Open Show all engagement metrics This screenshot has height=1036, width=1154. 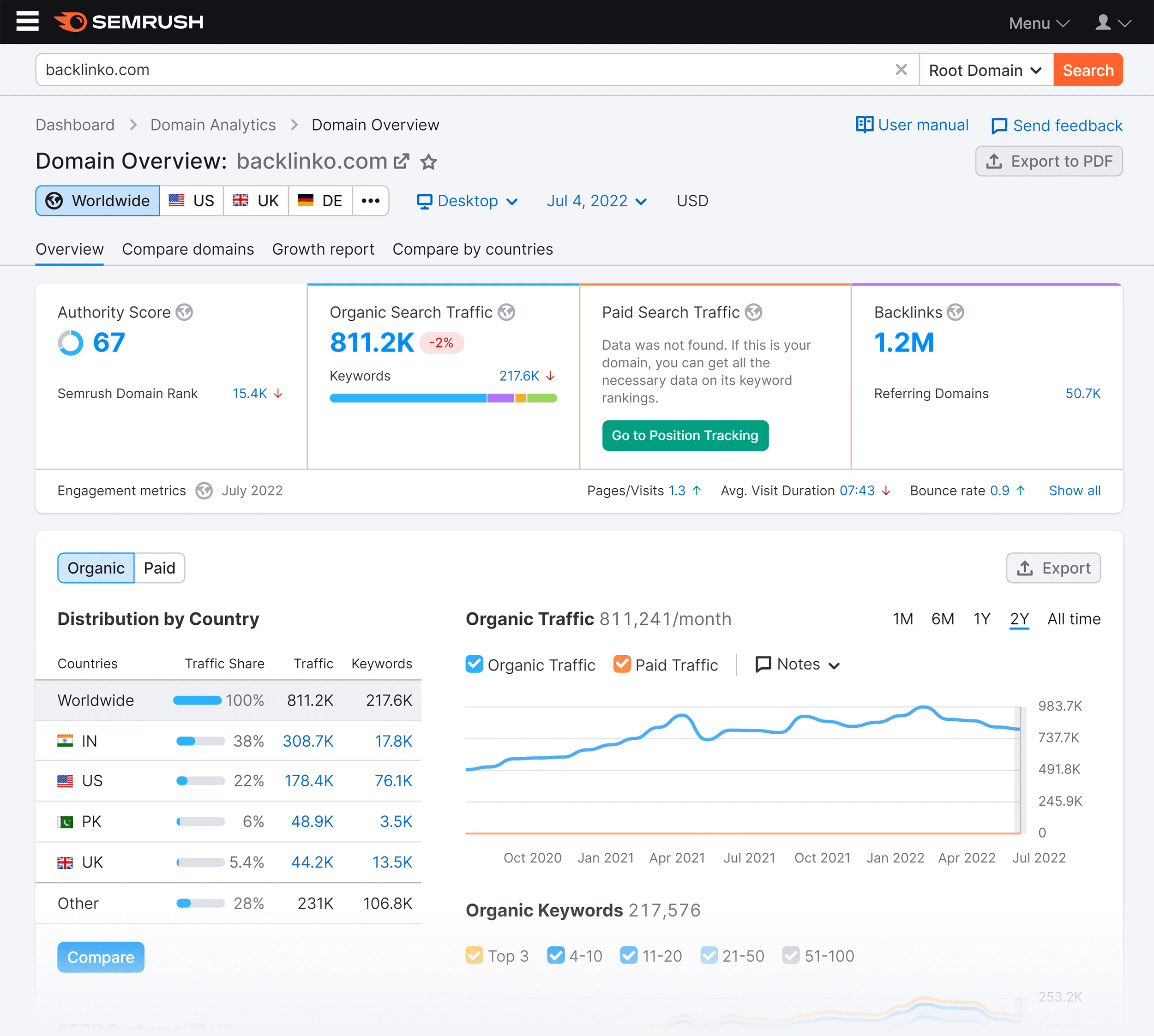(1074, 490)
